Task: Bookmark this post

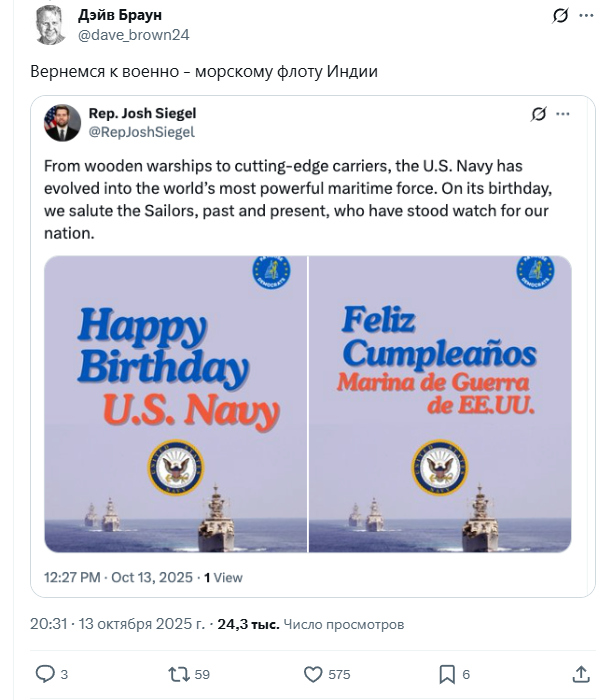Action: point(447,674)
